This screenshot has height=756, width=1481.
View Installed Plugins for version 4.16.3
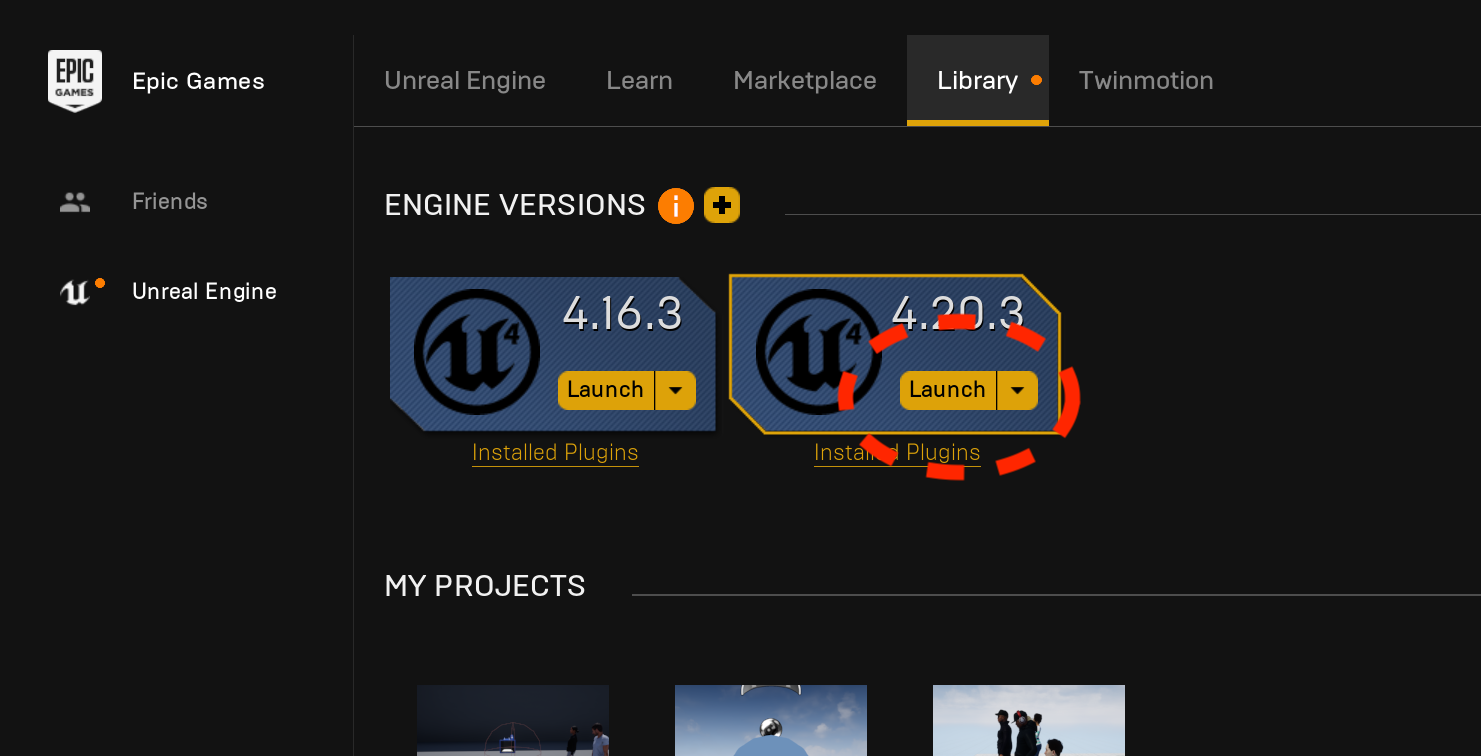tap(555, 452)
